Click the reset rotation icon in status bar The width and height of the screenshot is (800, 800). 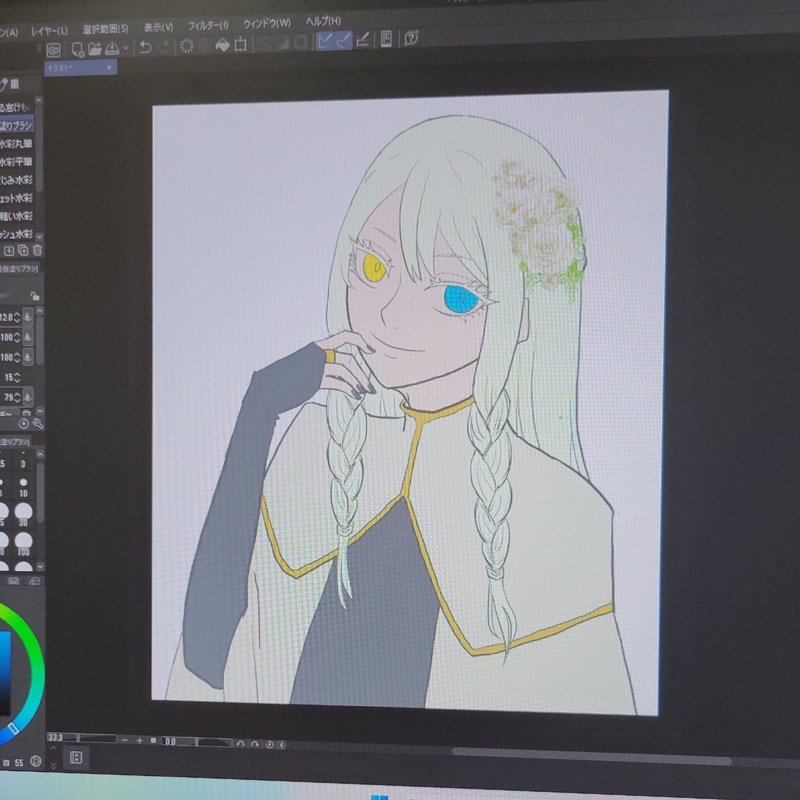(x=269, y=744)
